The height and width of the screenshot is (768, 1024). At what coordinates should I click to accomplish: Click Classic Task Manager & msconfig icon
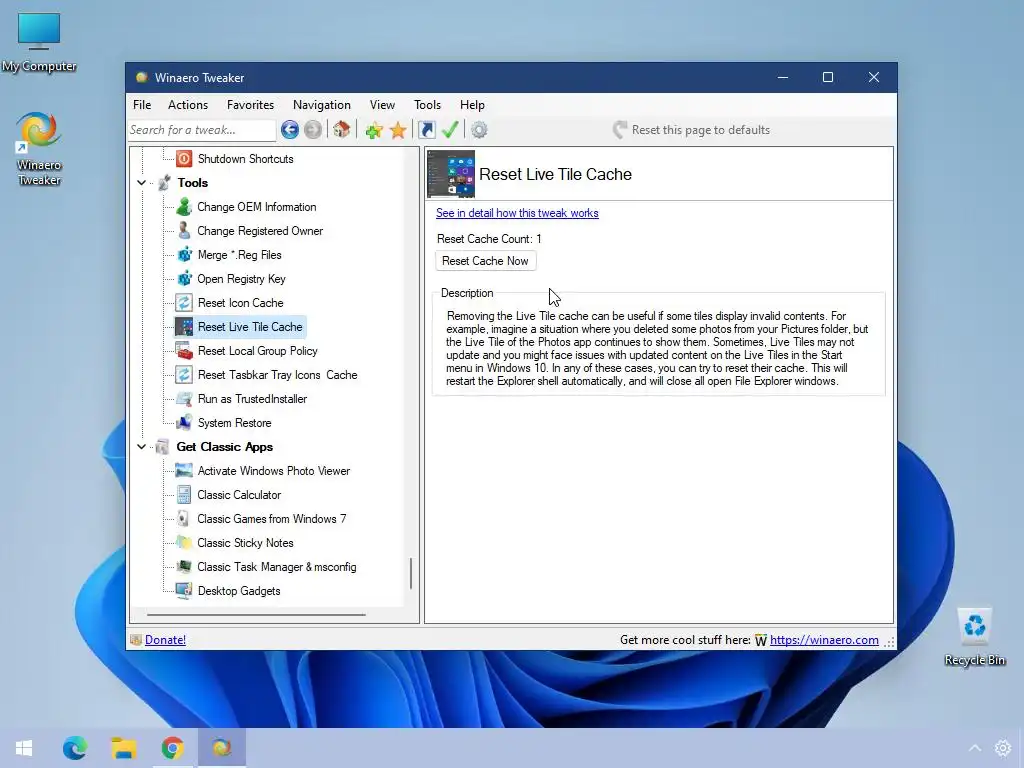pyautogui.click(x=184, y=567)
